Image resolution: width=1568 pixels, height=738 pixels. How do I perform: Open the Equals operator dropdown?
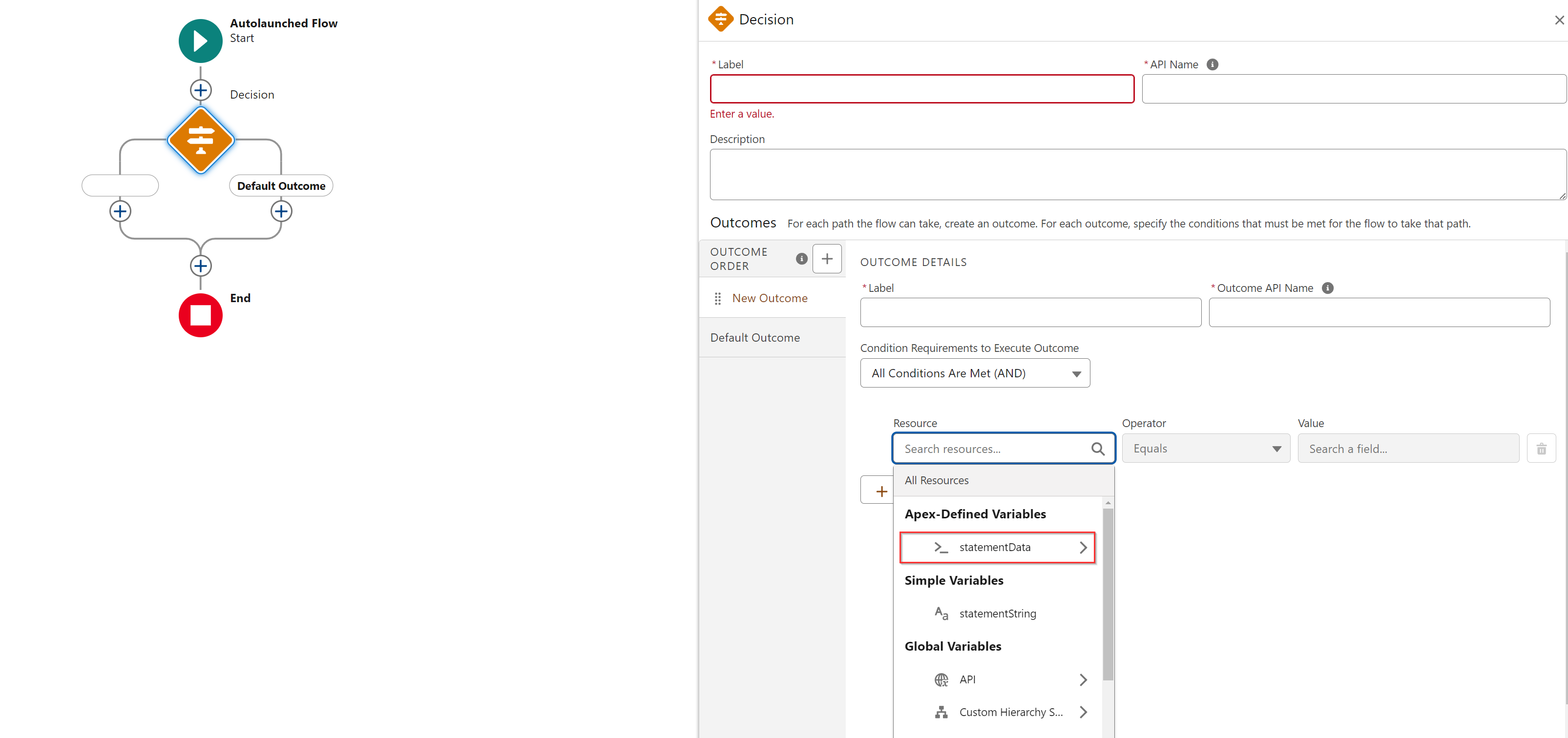click(x=1205, y=449)
